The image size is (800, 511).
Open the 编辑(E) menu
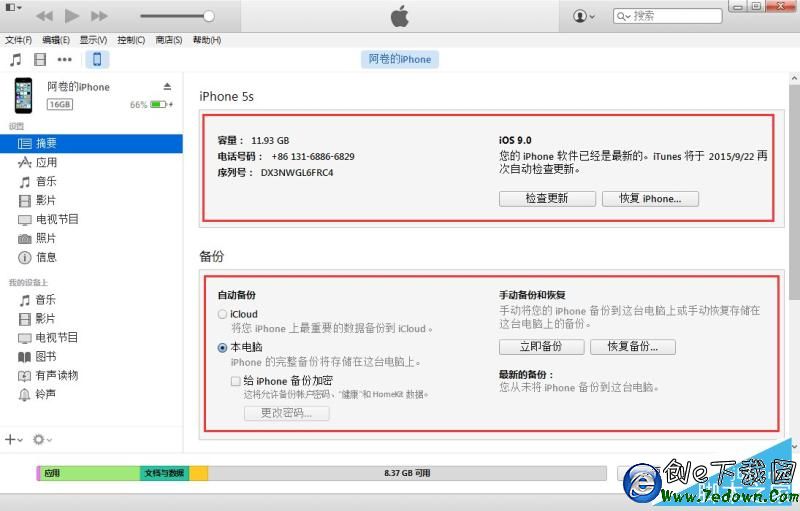[56, 40]
